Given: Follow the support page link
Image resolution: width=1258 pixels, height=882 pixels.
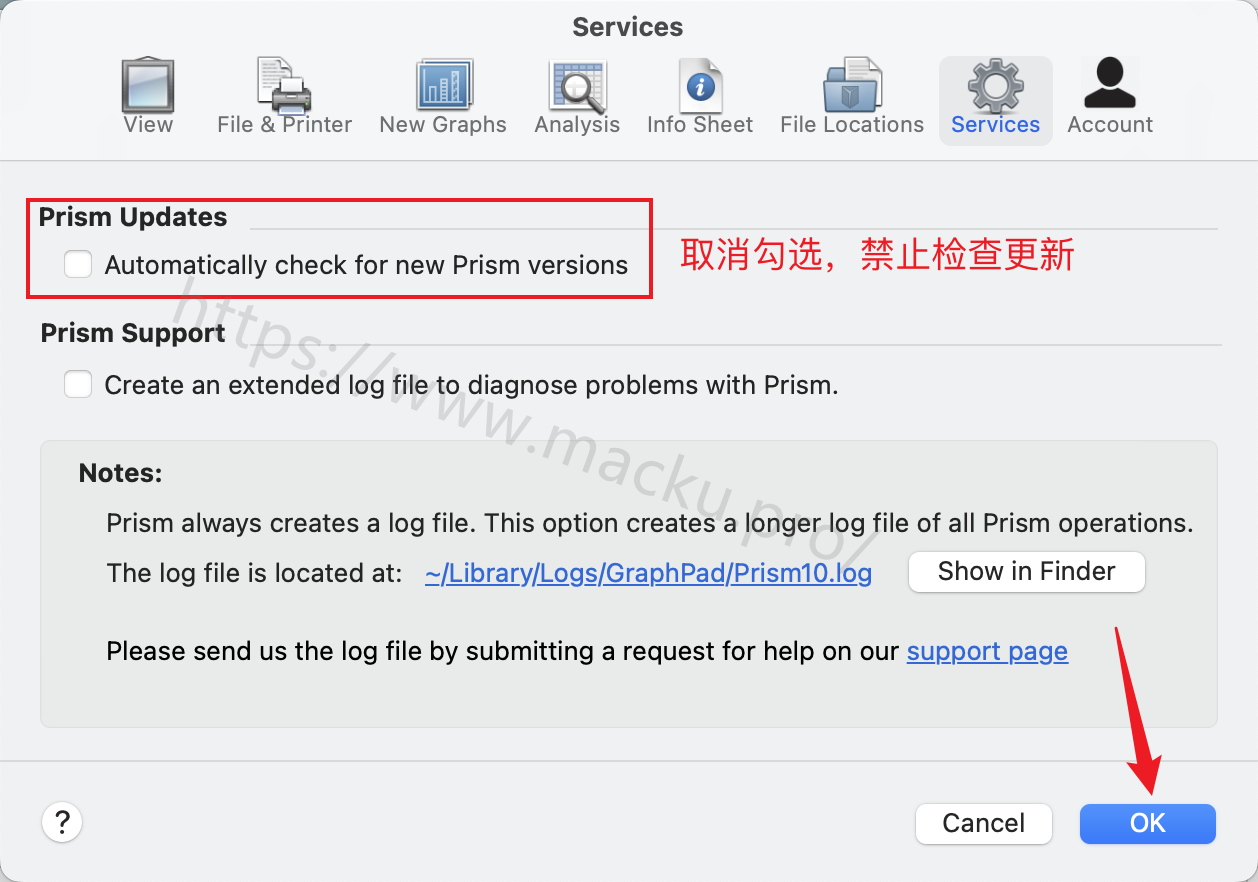Looking at the screenshot, I should pos(987,652).
